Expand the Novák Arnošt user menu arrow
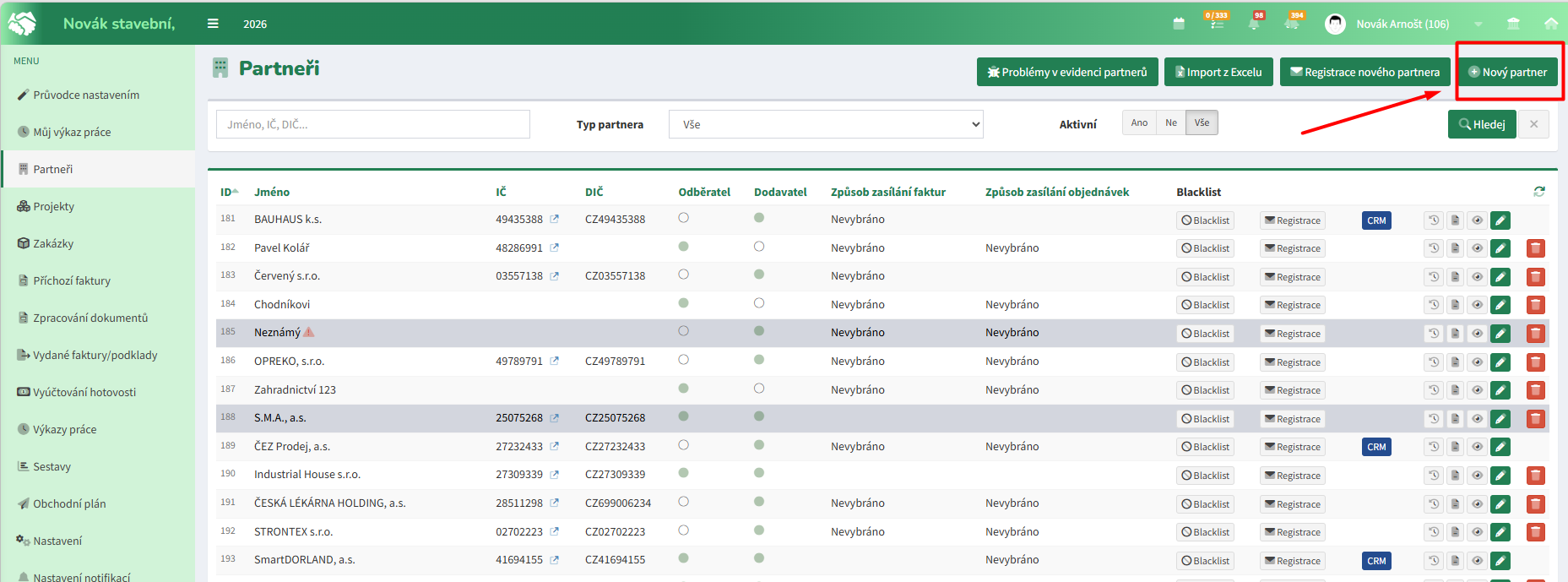Image resolution: width=1568 pixels, height=582 pixels. coord(1478,24)
